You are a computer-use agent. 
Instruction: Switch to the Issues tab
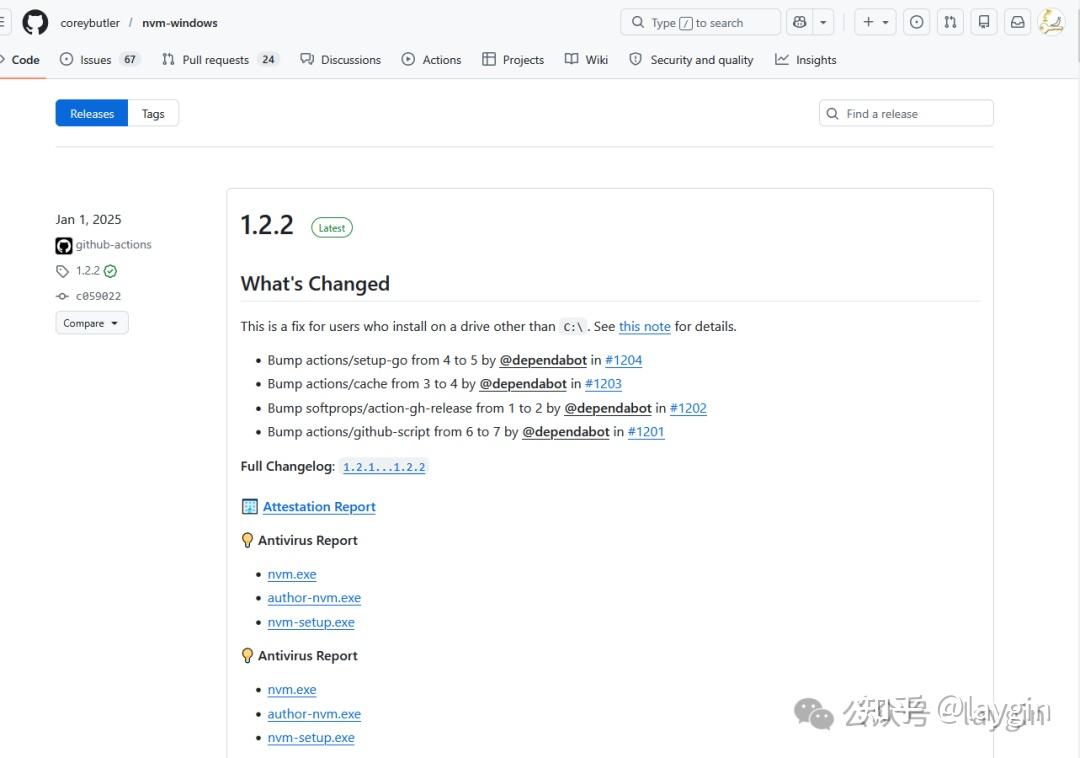point(99,60)
